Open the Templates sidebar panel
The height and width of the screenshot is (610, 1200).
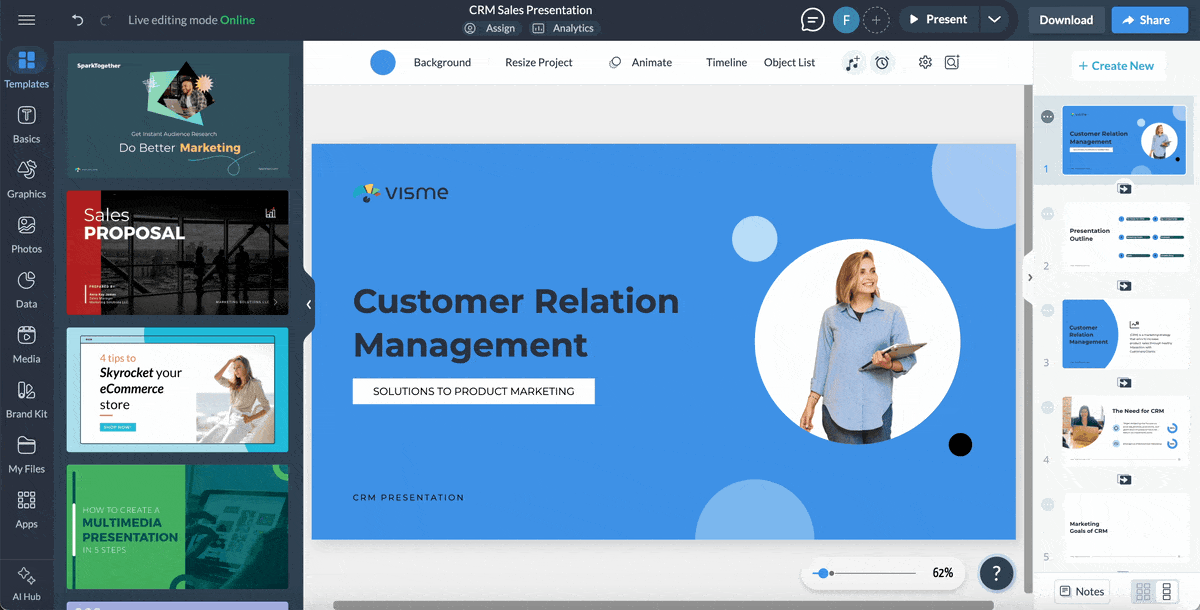(27, 68)
